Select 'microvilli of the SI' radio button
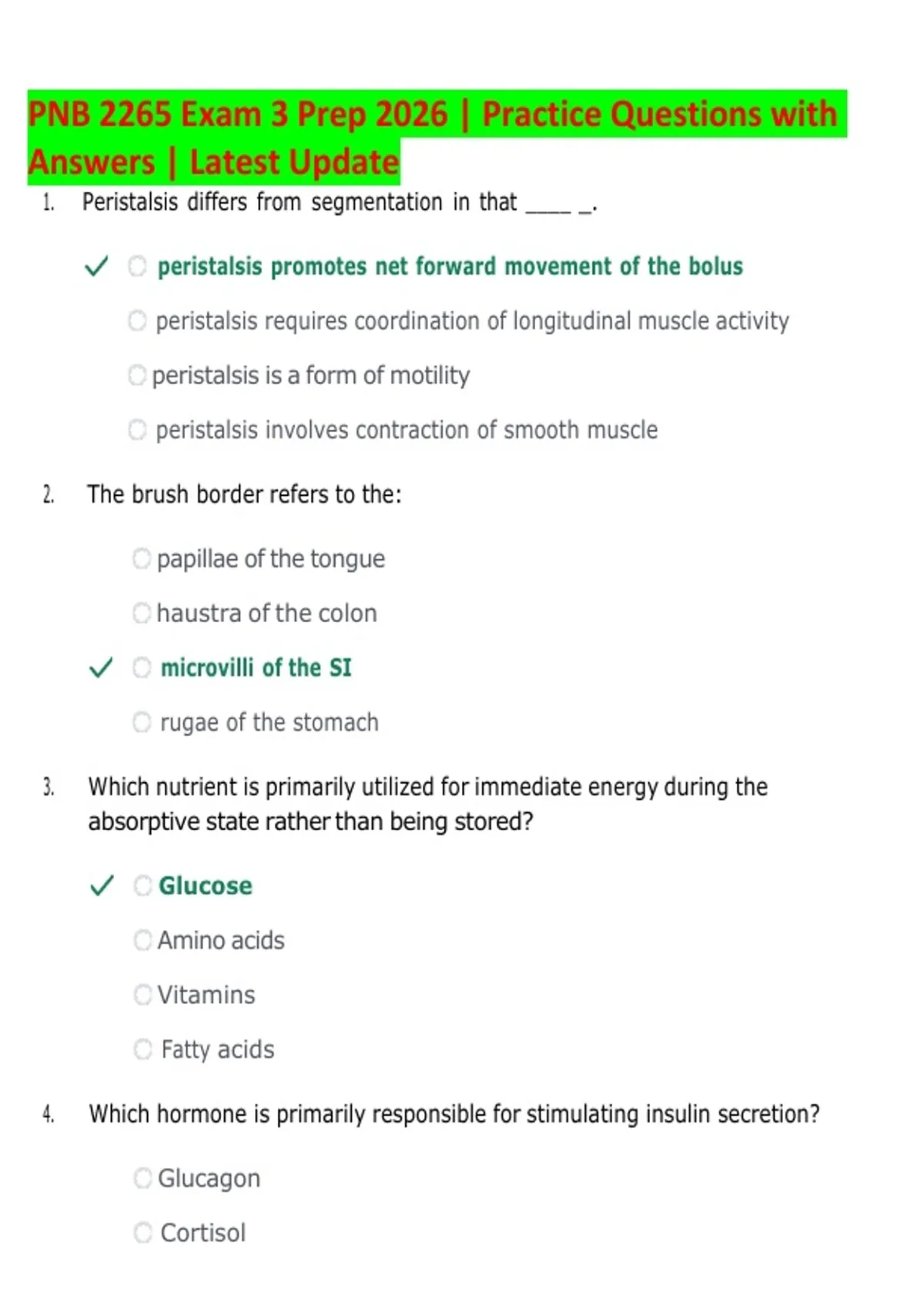This screenshot has height=1309, width=924. pos(142,668)
